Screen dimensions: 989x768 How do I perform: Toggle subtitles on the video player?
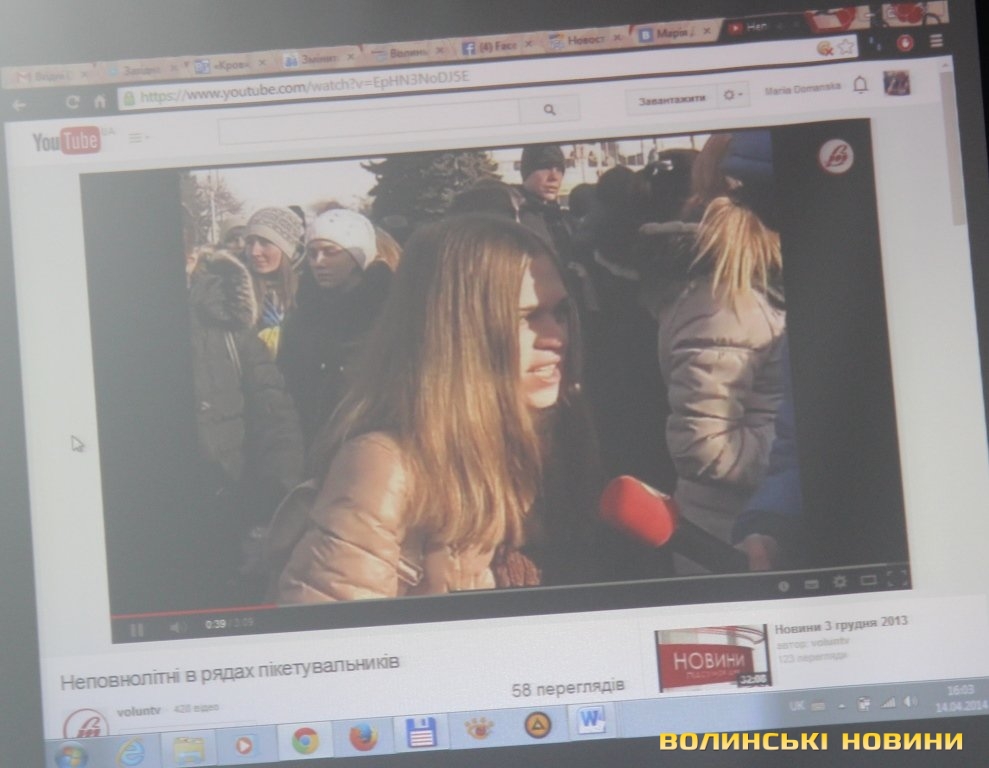point(811,583)
